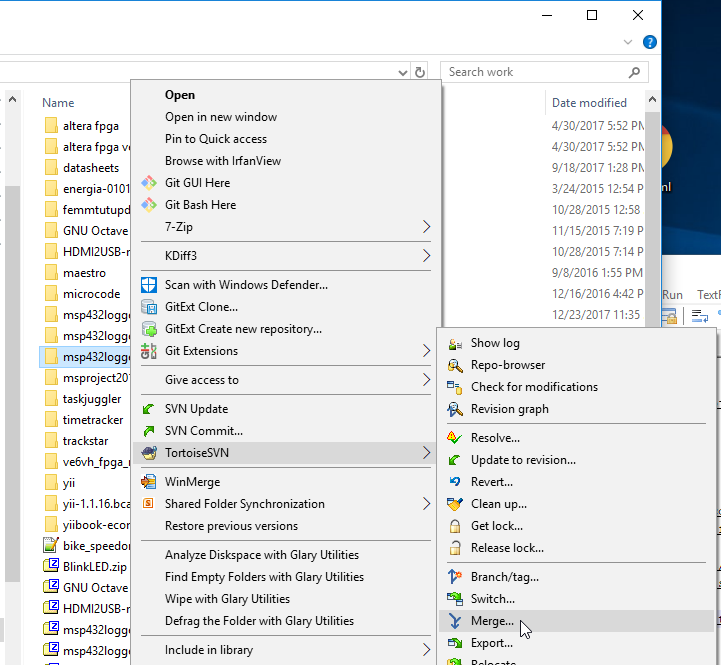The width and height of the screenshot is (721, 665).
Task: Click the Git Extensions icon
Action: tap(149, 351)
